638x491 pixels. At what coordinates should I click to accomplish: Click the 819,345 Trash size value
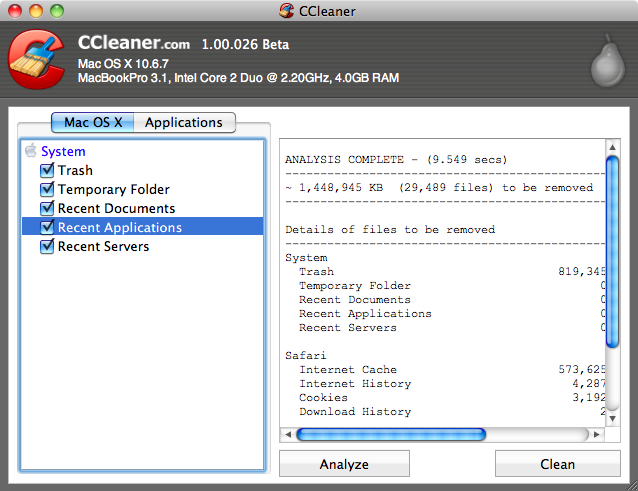click(x=582, y=271)
